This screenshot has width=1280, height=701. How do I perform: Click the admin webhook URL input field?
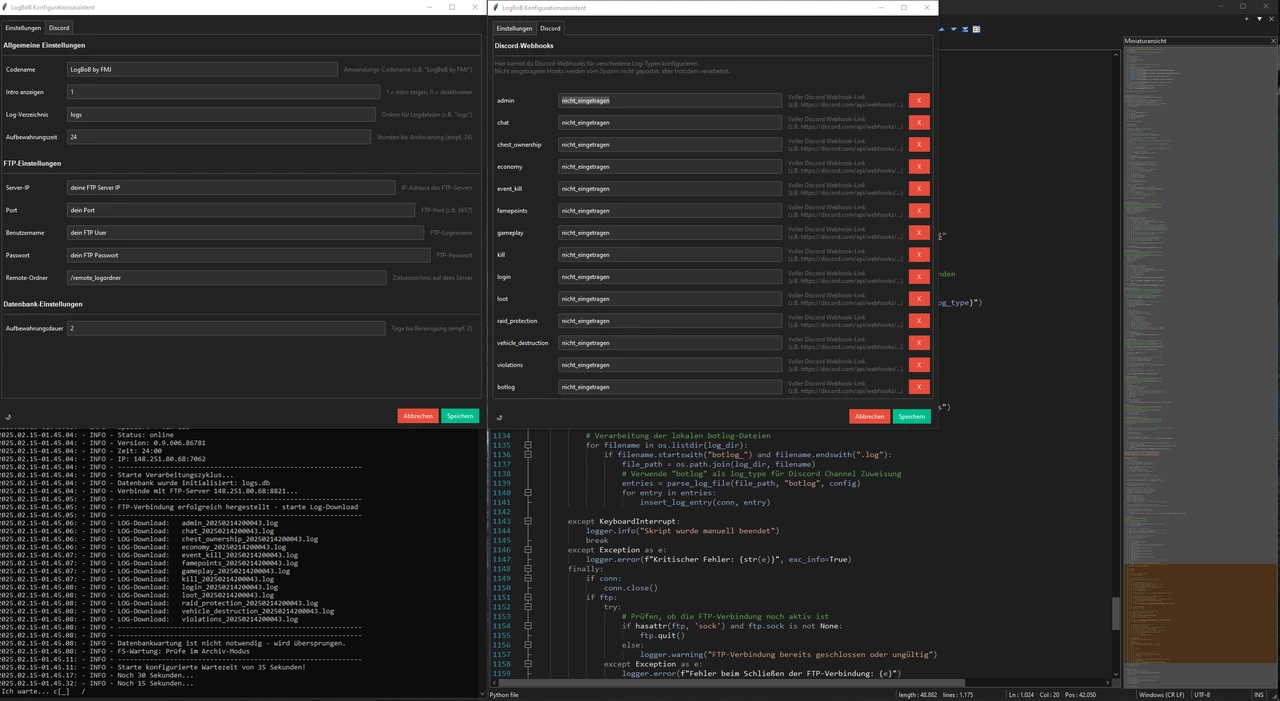670,100
